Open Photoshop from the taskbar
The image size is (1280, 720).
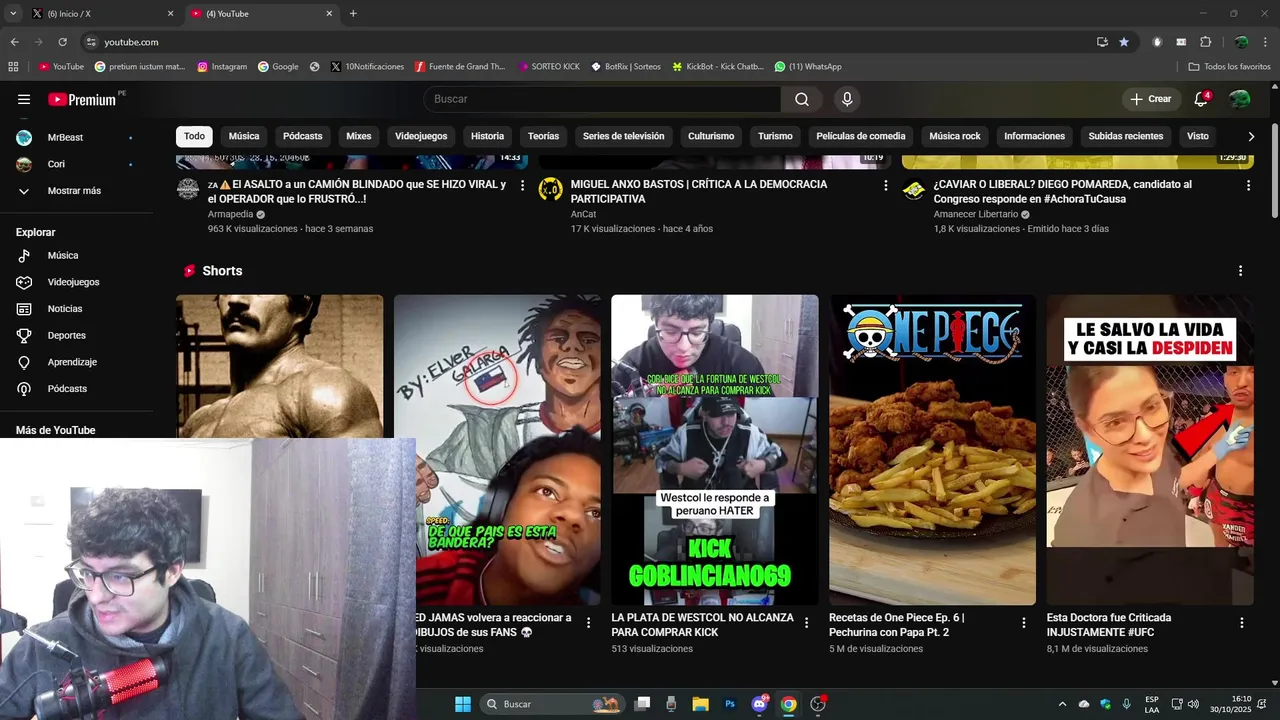point(730,704)
